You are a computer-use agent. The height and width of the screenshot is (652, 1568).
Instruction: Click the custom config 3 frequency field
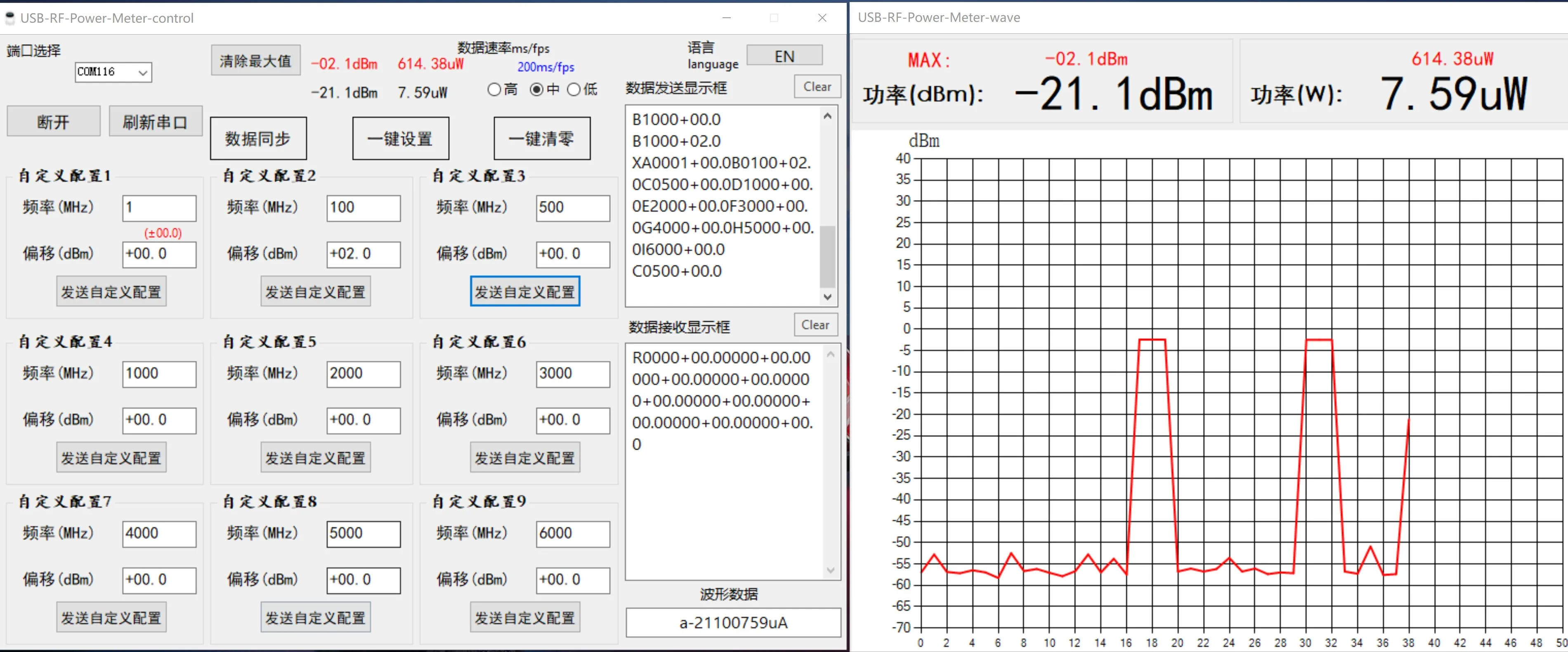tap(572, 207)
